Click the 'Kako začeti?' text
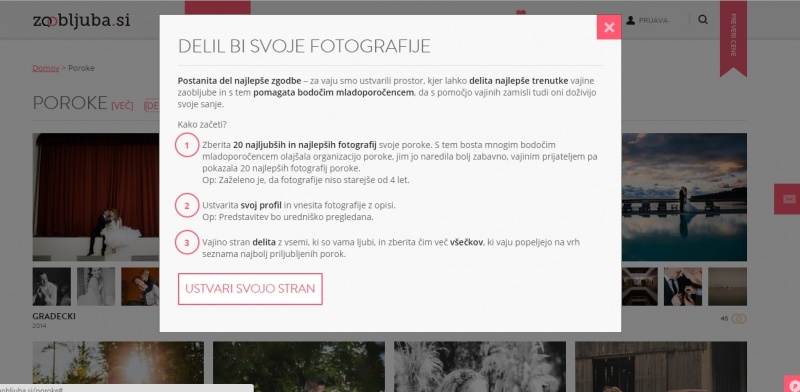This screenshot has width=800, height=392. pos(202,125)
